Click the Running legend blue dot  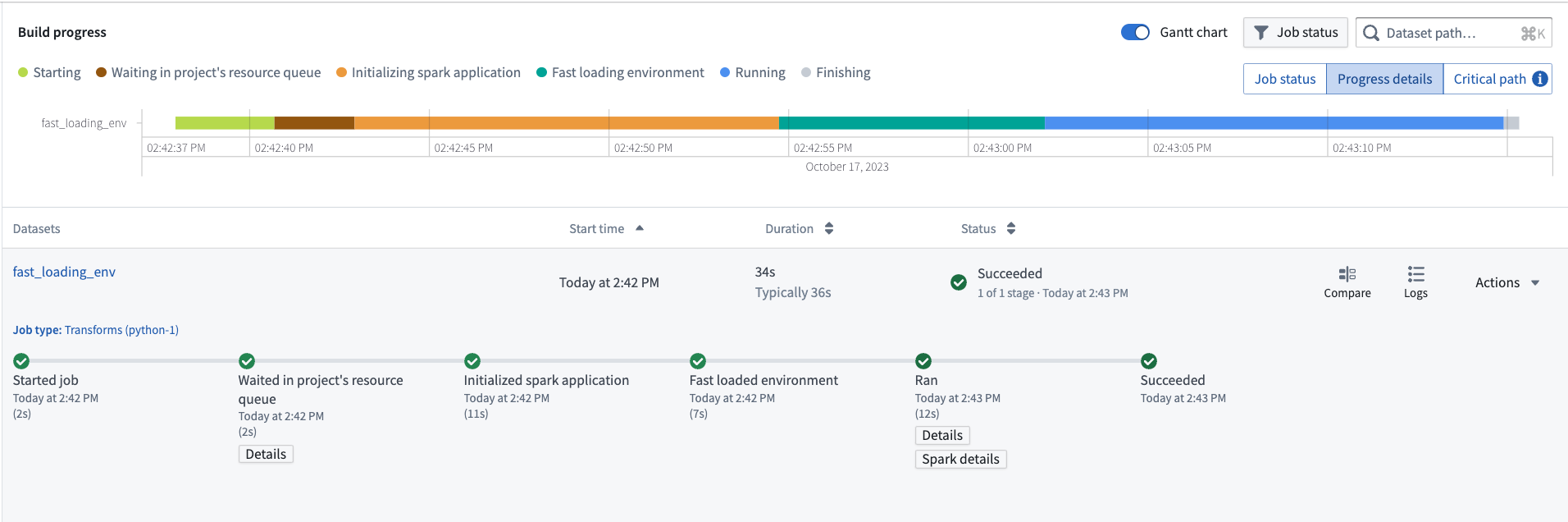tap(725, 72)
